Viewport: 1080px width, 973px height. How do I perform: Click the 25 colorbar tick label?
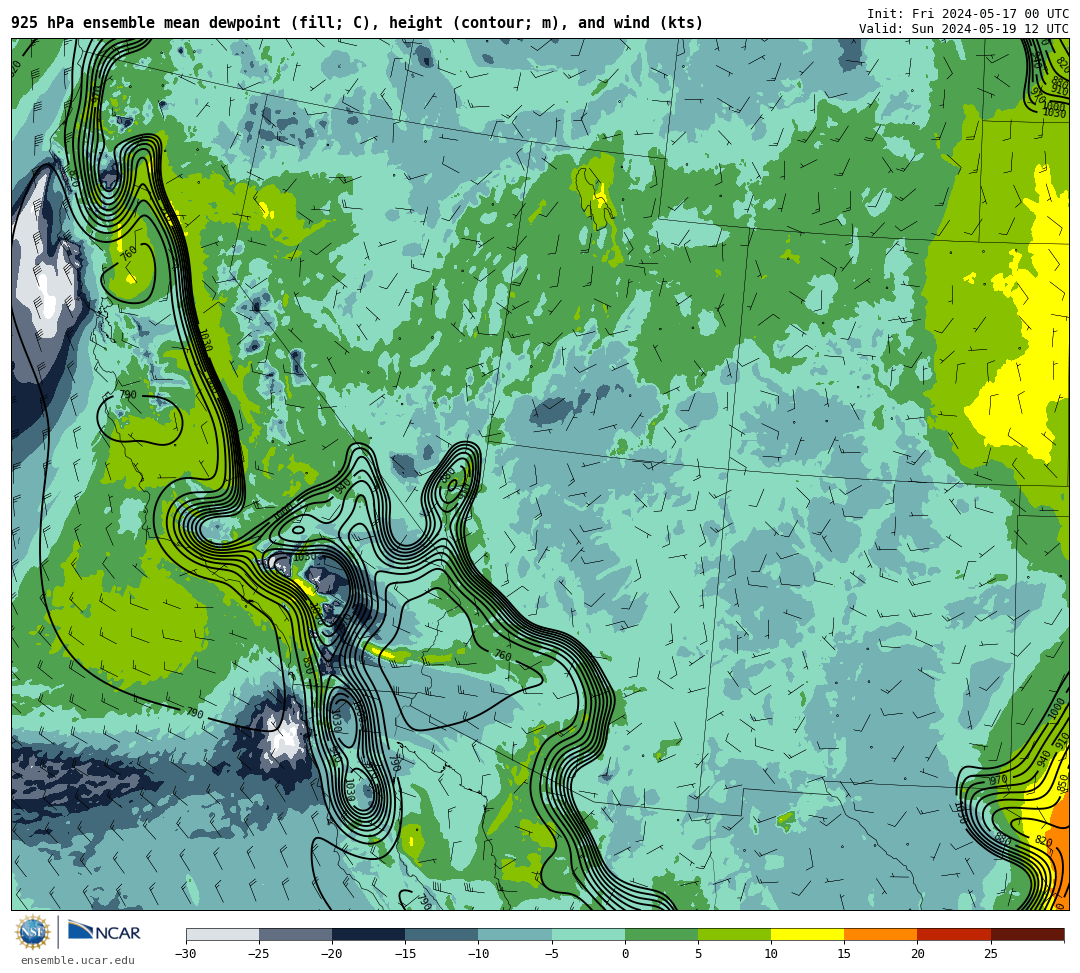(990, 954)
